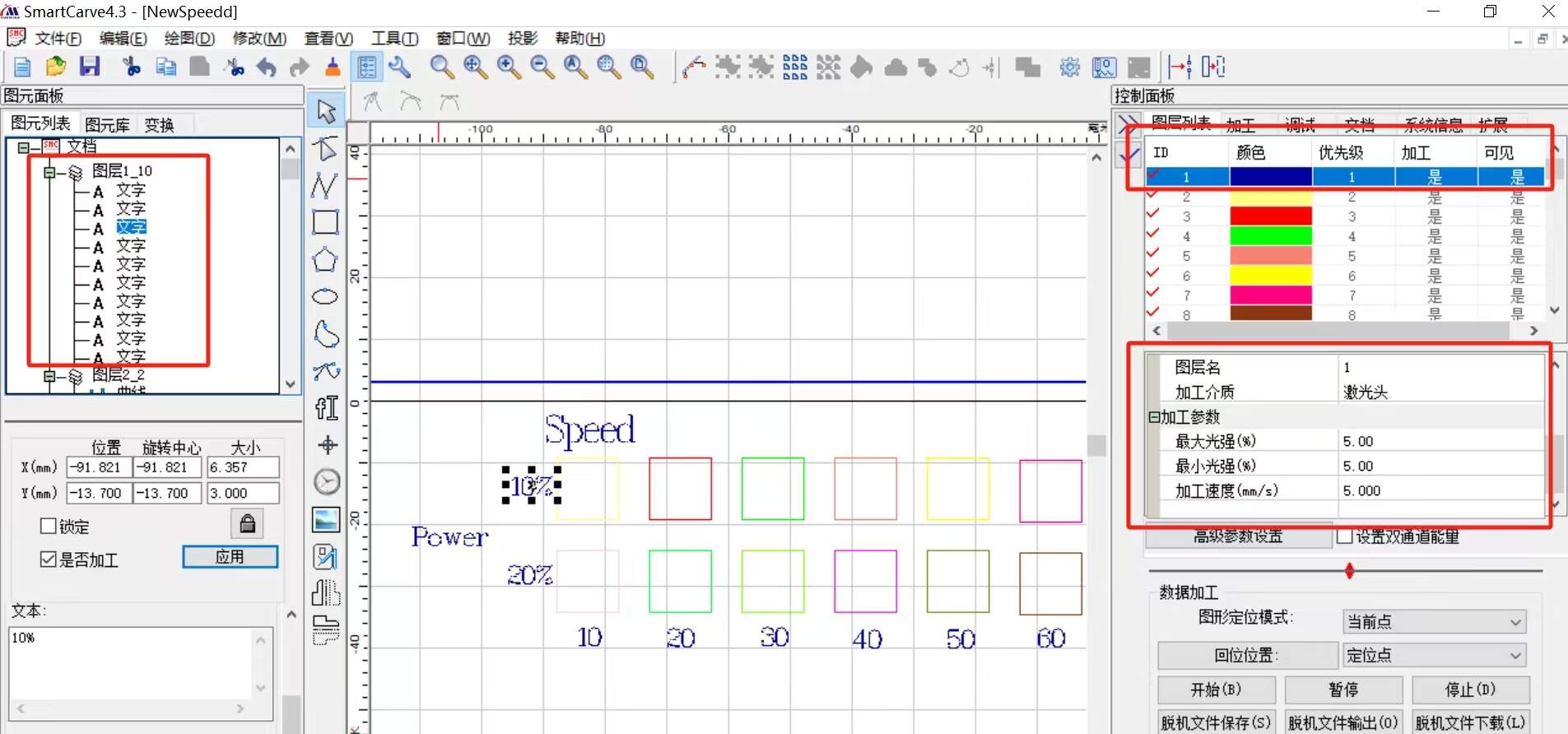1568x734 pixels.
Task: Click the zoom out magnifier with minus
Action: [x=542, y=67]
